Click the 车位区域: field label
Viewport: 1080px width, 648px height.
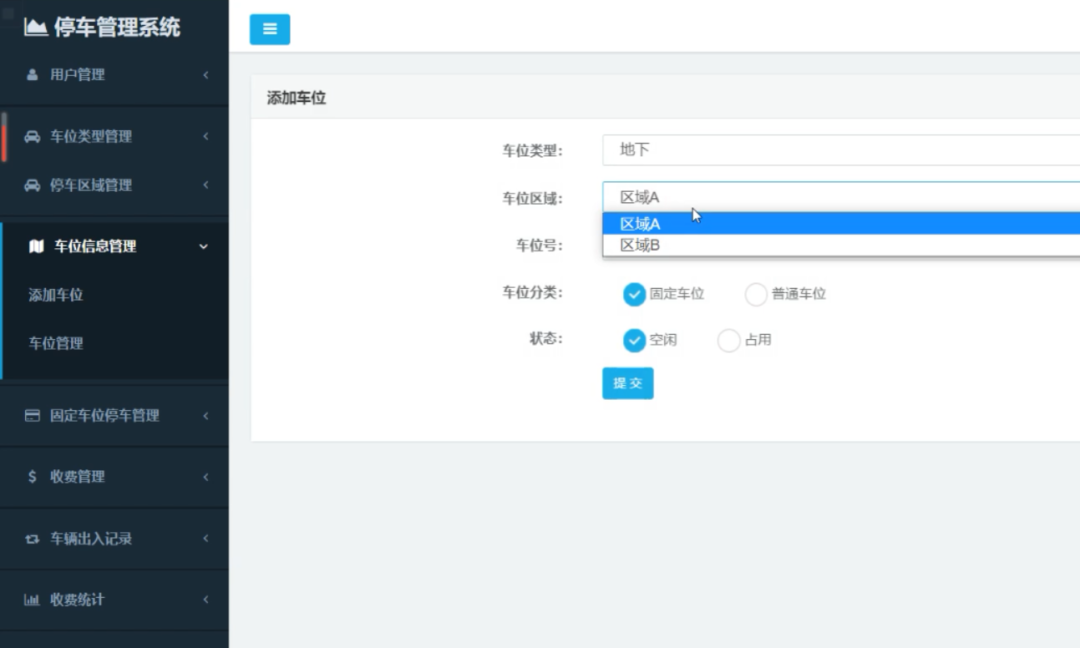(x=532, y=199)
